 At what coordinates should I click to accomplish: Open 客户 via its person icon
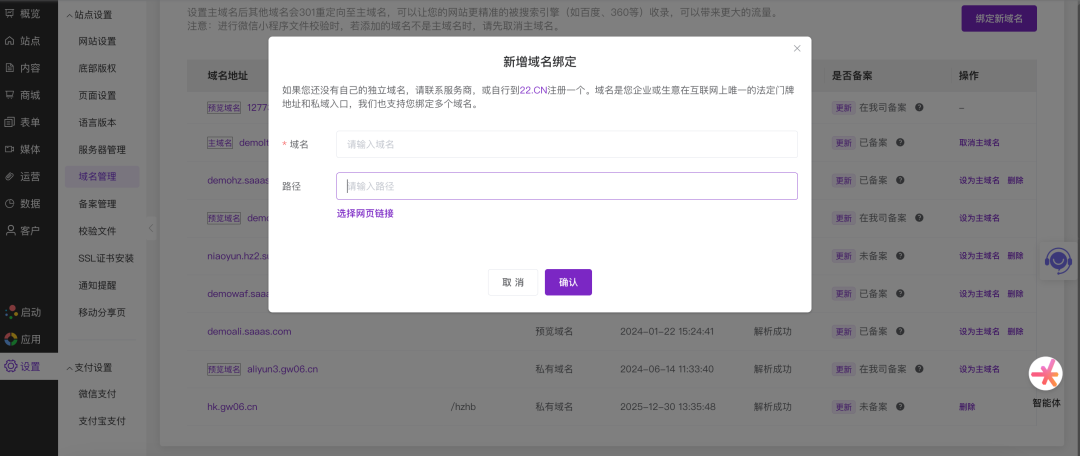11,231
